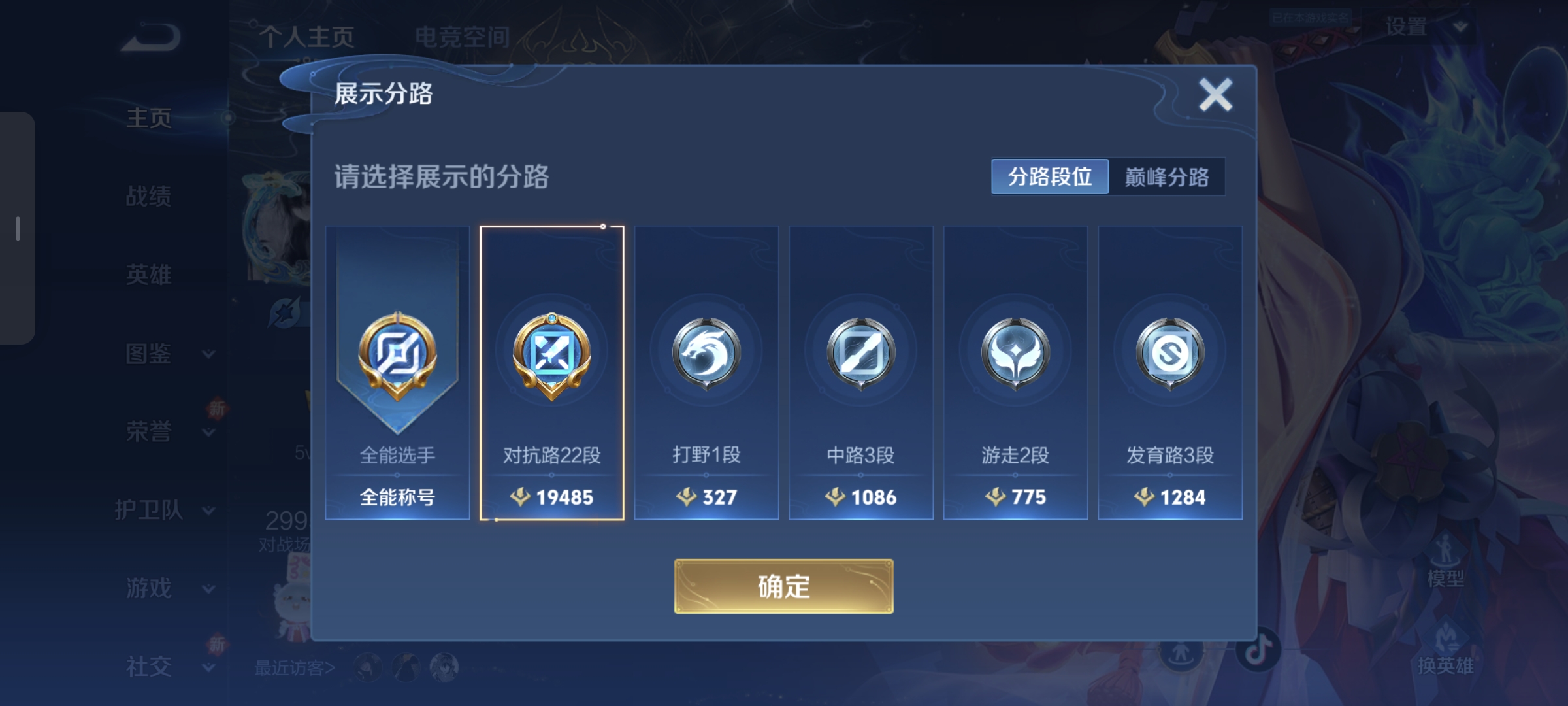Pick the 发育路3段 farm lane icon
Viewport: 1568px width, 706px height.
pos(1170,354)
